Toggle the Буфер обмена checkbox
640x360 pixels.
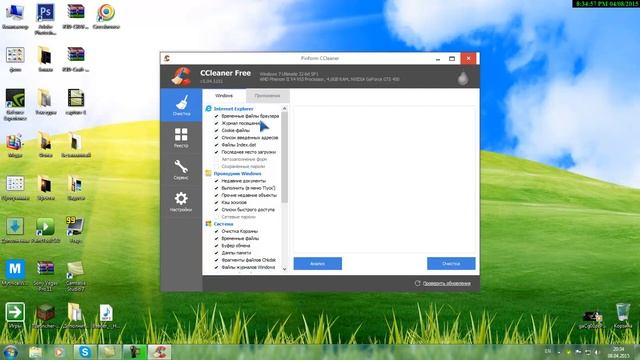click(x=216, y=246)
